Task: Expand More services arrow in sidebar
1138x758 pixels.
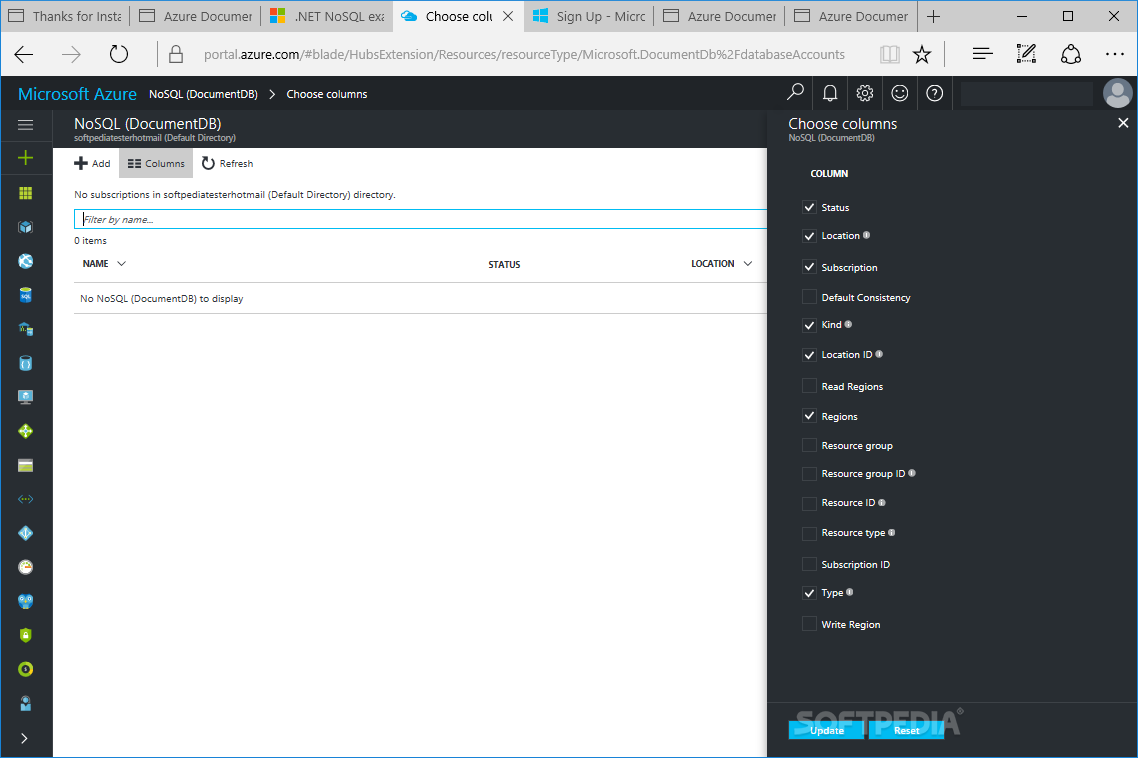Action: pos(25,738)
